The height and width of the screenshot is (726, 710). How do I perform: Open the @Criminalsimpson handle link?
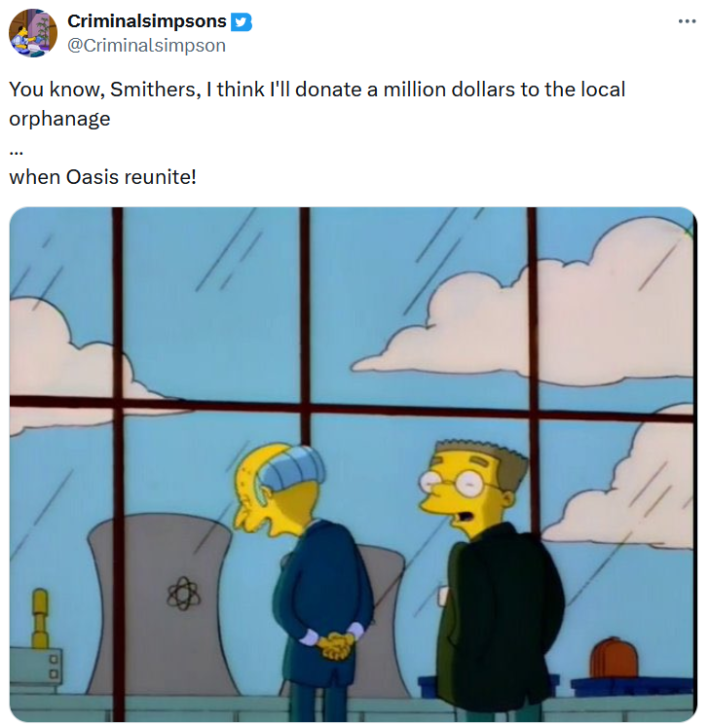[x=147, y=45]
